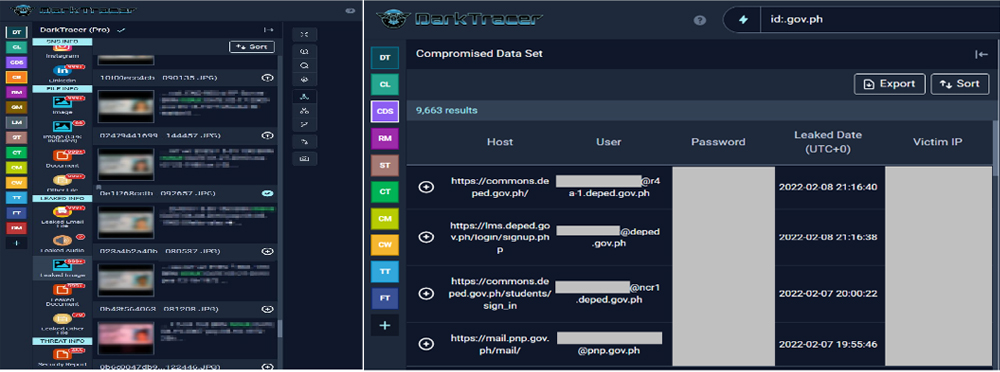
Task: Open the blurred thumbnail below 081208.JPG
Action: click(126, 338)
